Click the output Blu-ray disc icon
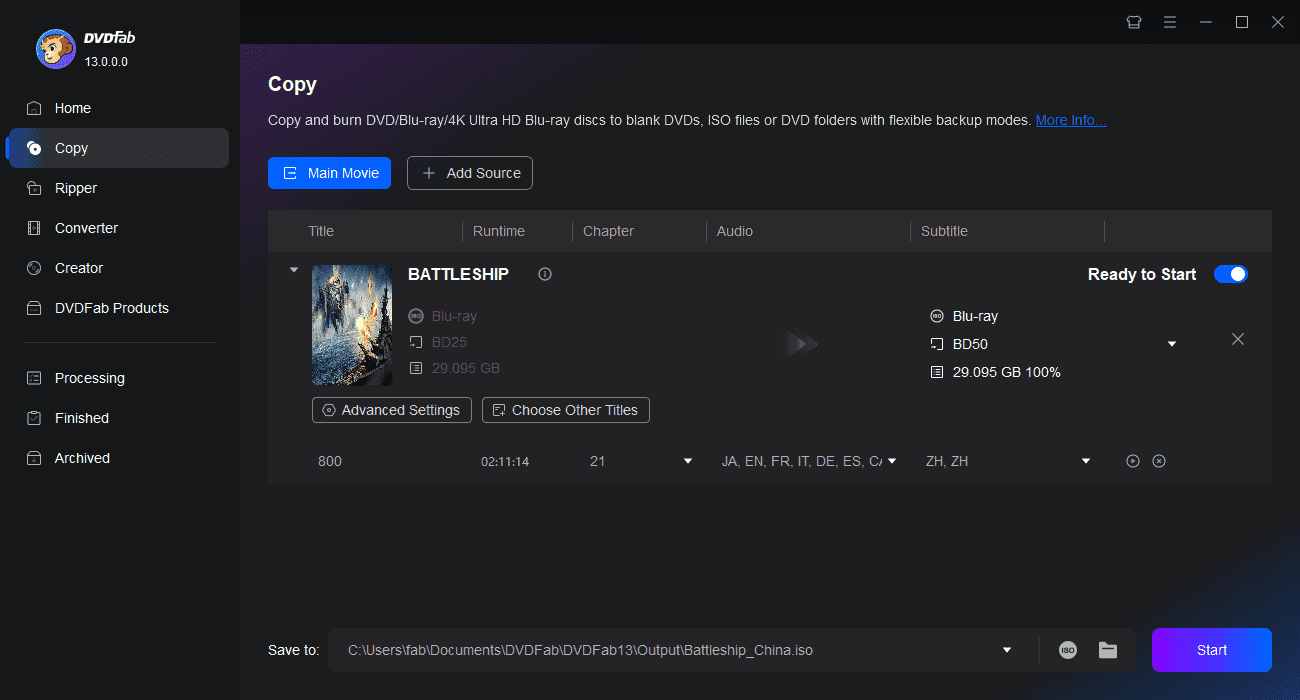This screenshot has height=700, width=1300. tap(937, 316)
